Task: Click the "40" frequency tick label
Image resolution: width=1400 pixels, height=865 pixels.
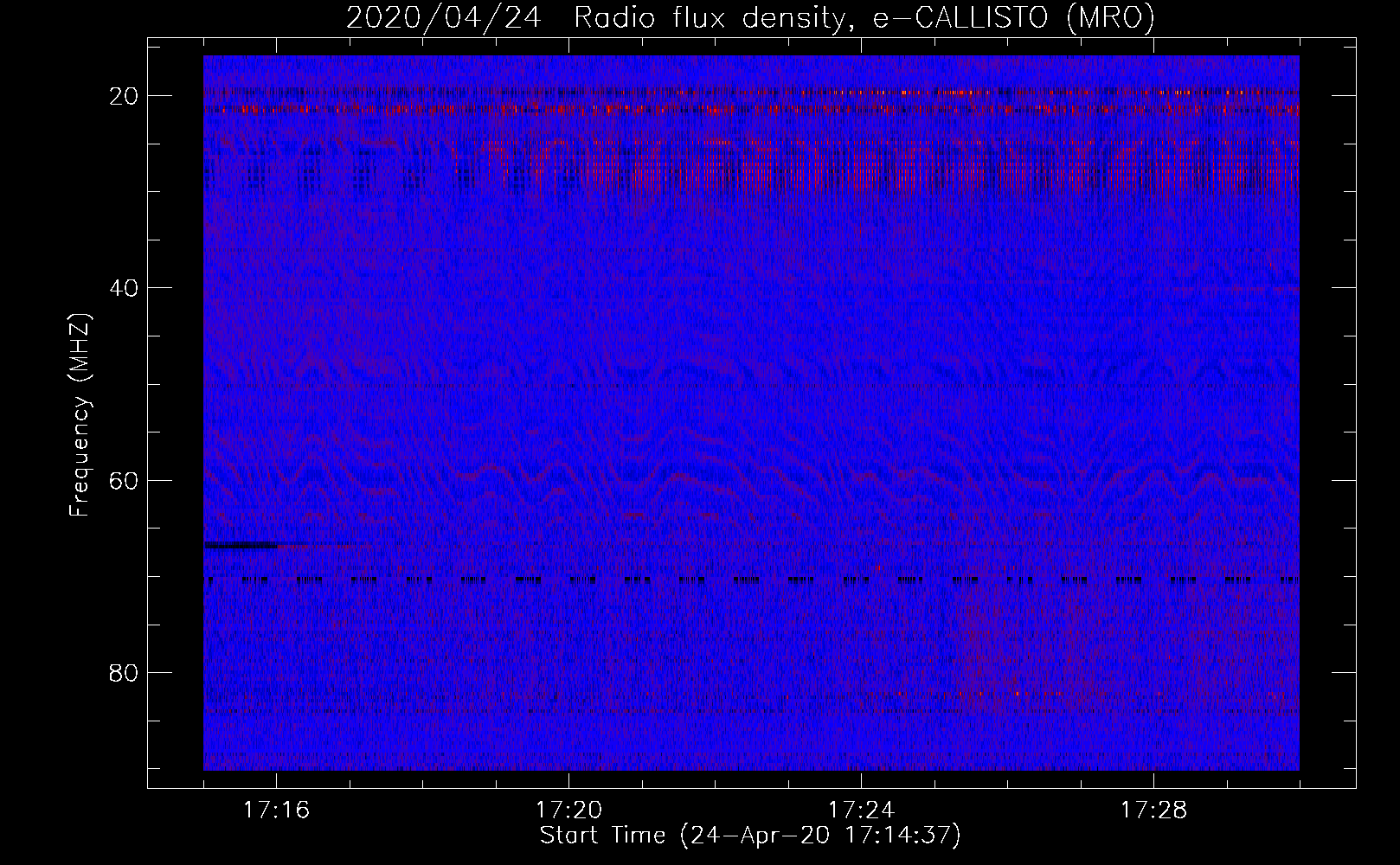Action: click(x=124, y=288)
